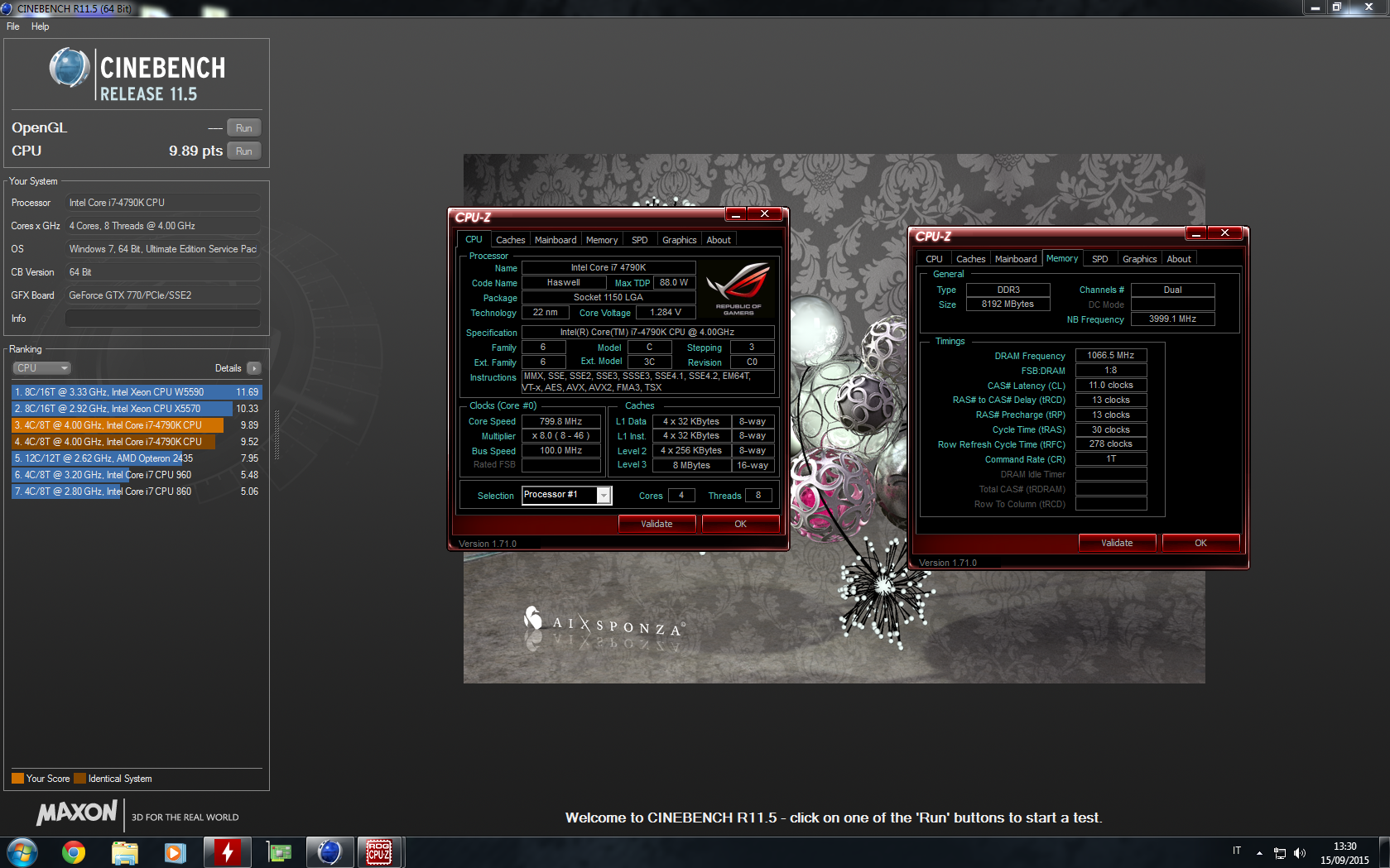Select the 9.52 score i7-4790K ranking row
The height and width of the screenshot is (868, 1390).
pyautogui.click(x=137, y=442)
